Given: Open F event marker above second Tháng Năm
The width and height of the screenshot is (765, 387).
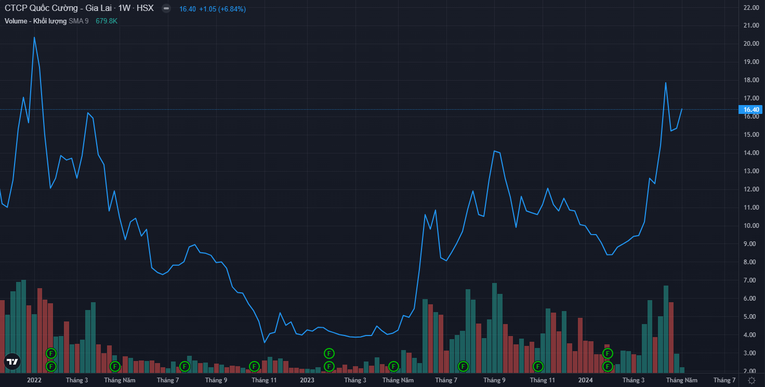Looking at the screenshot, I should pos(394,366).
